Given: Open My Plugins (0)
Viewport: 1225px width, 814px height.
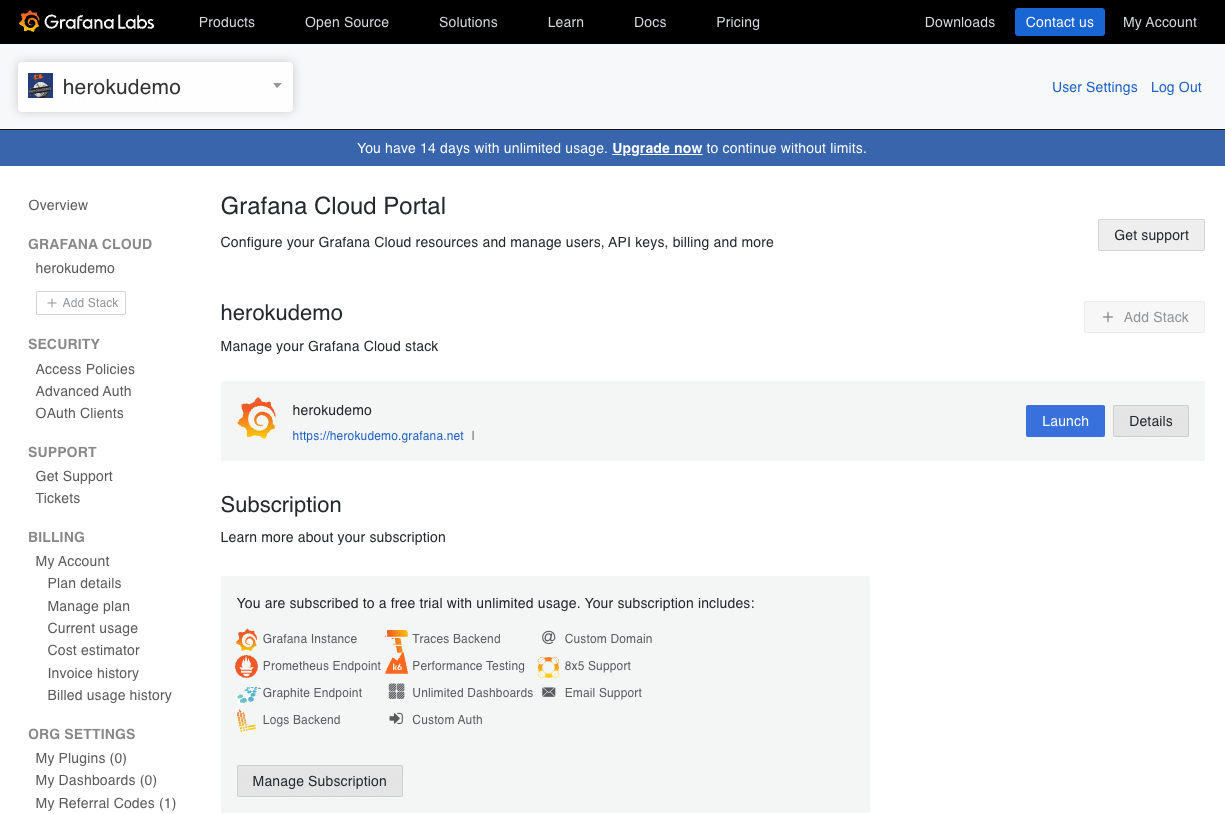Looking at the screenshot, I should 81,758.
